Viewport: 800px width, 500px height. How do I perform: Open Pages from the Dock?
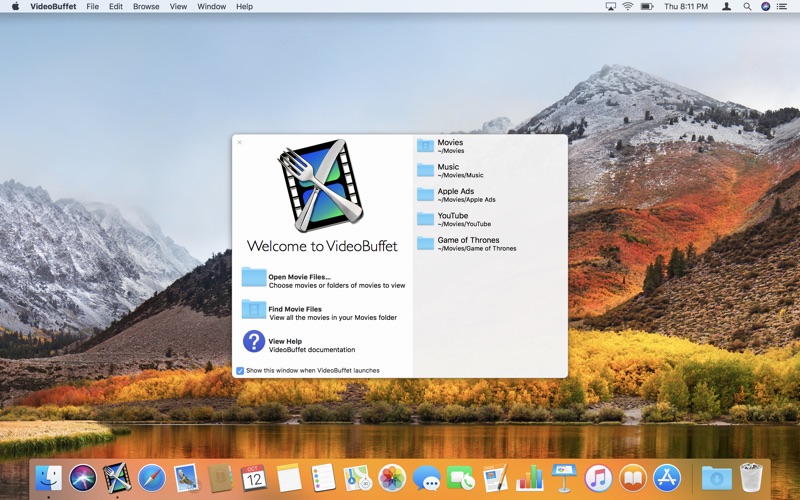coord(495,478)
